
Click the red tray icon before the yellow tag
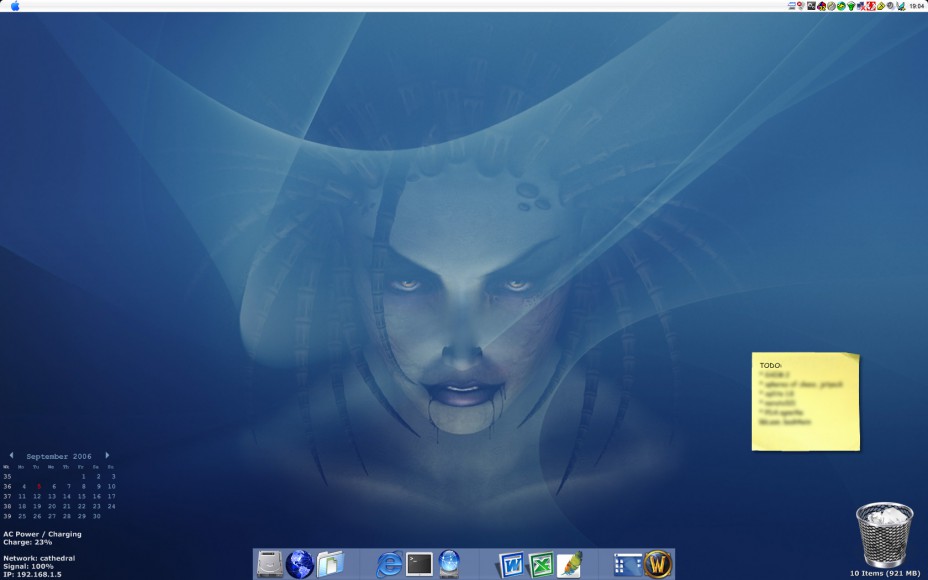point(871,6)
